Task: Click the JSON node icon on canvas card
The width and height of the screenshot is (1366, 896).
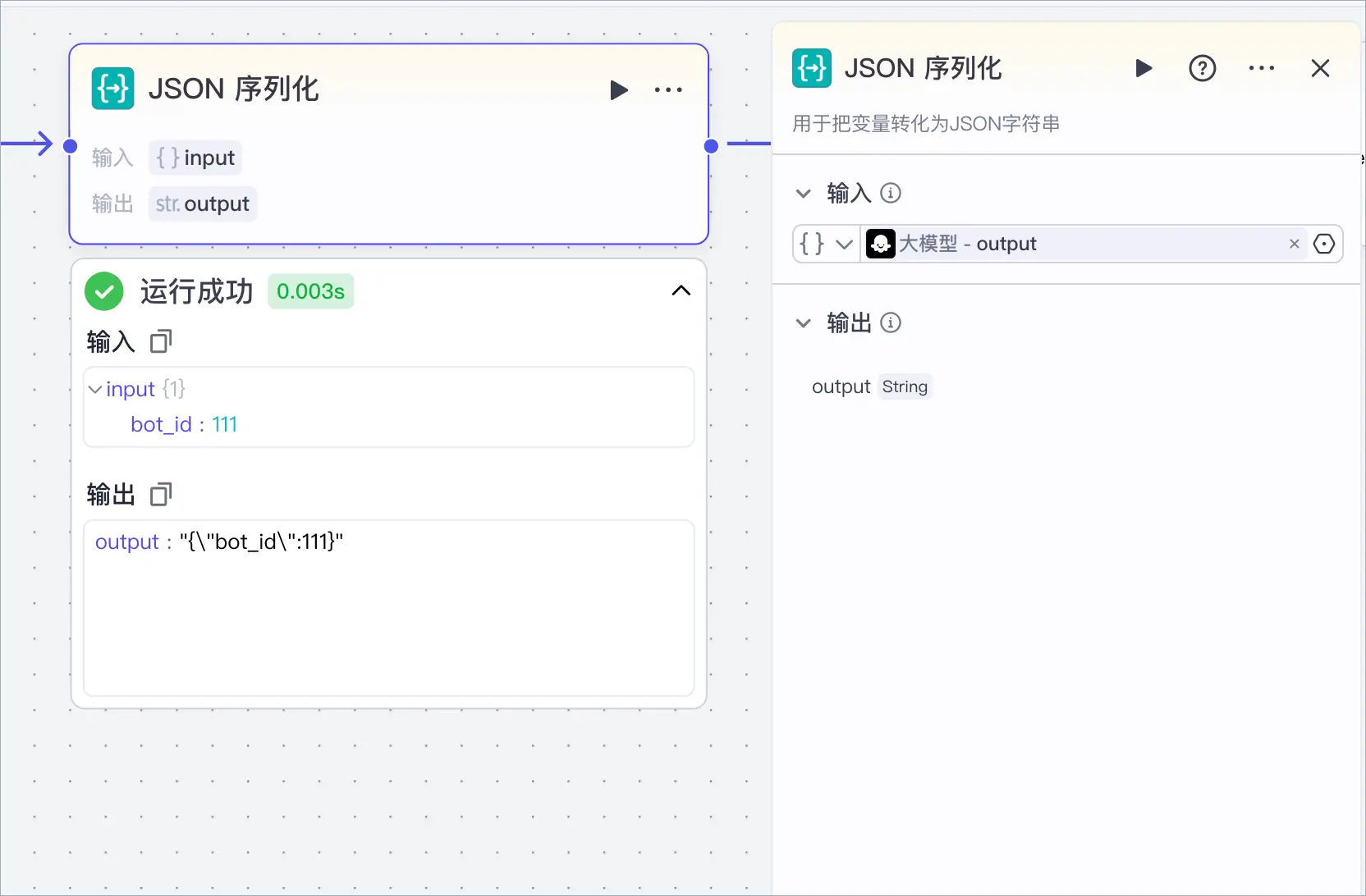Action: [112, 89]
